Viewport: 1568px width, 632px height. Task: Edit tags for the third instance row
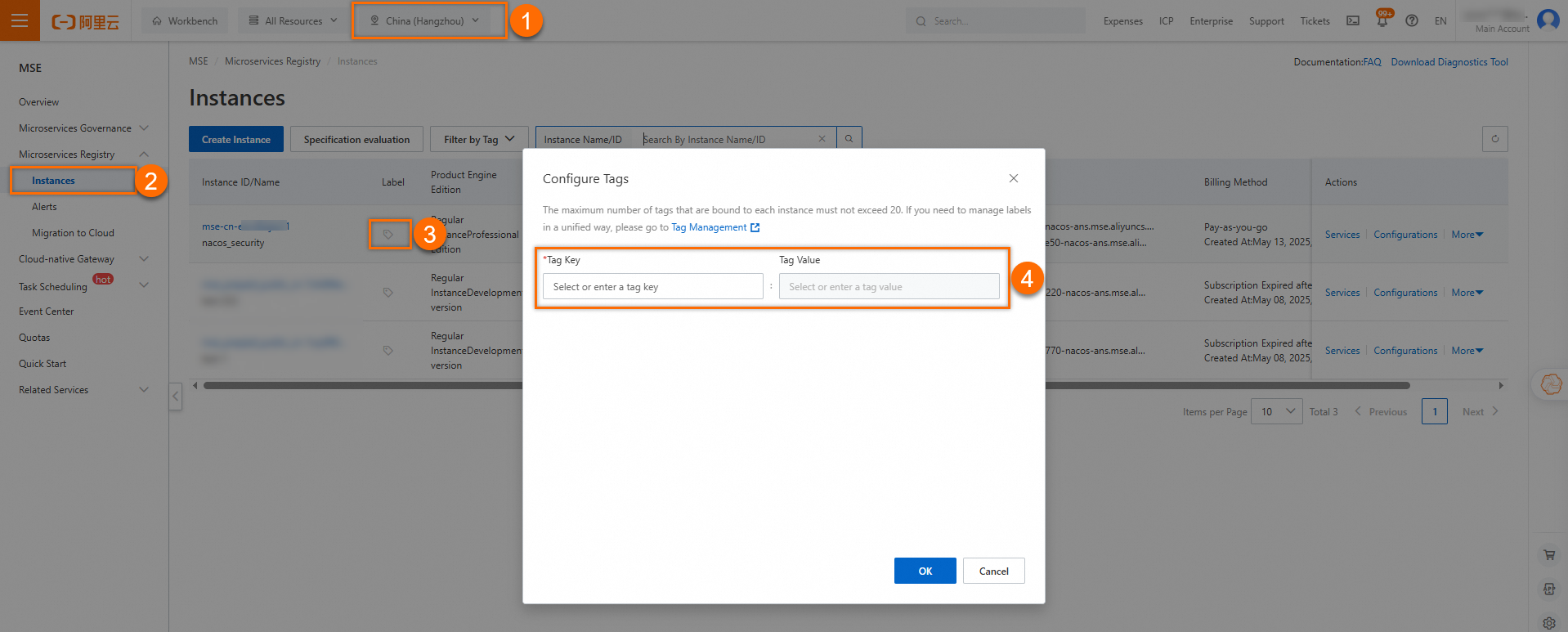point(388,351)
